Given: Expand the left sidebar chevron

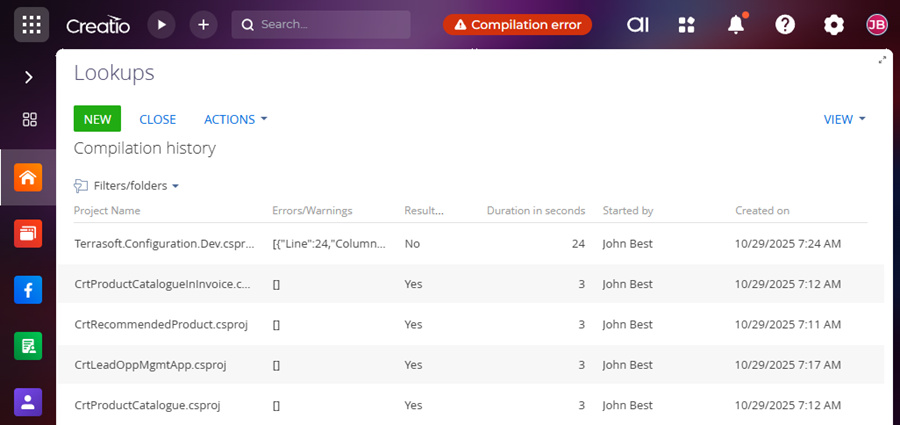Looking at the screenshot, I should [28, 77].
